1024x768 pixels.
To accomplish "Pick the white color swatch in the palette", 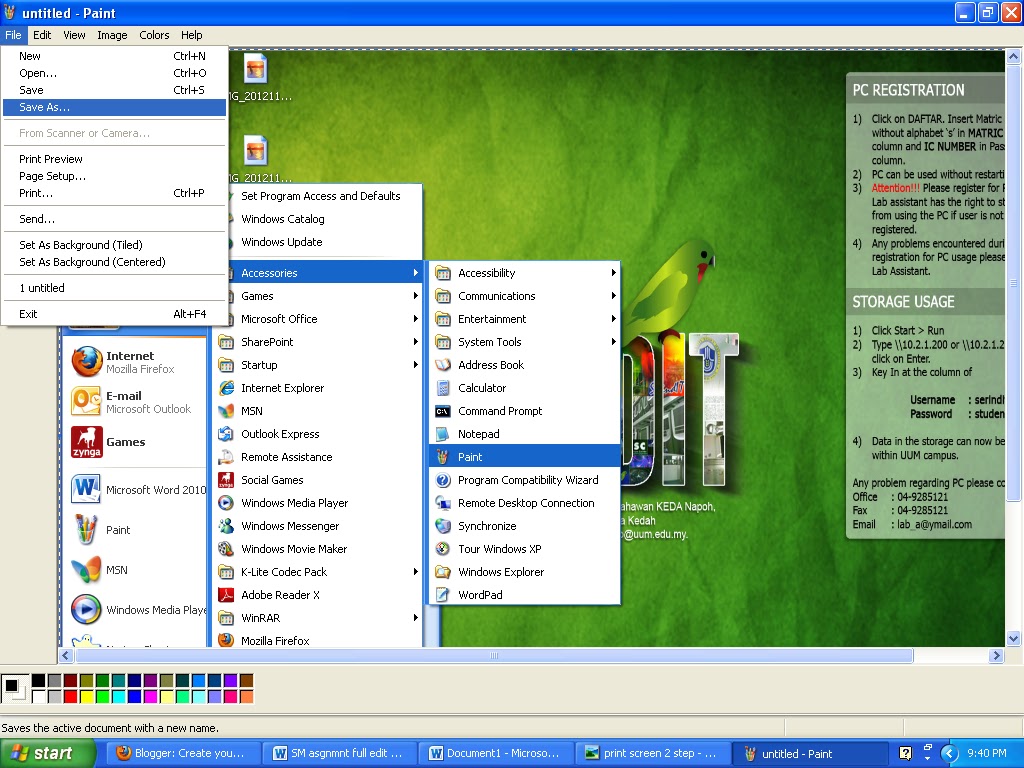I will (39, 697).
